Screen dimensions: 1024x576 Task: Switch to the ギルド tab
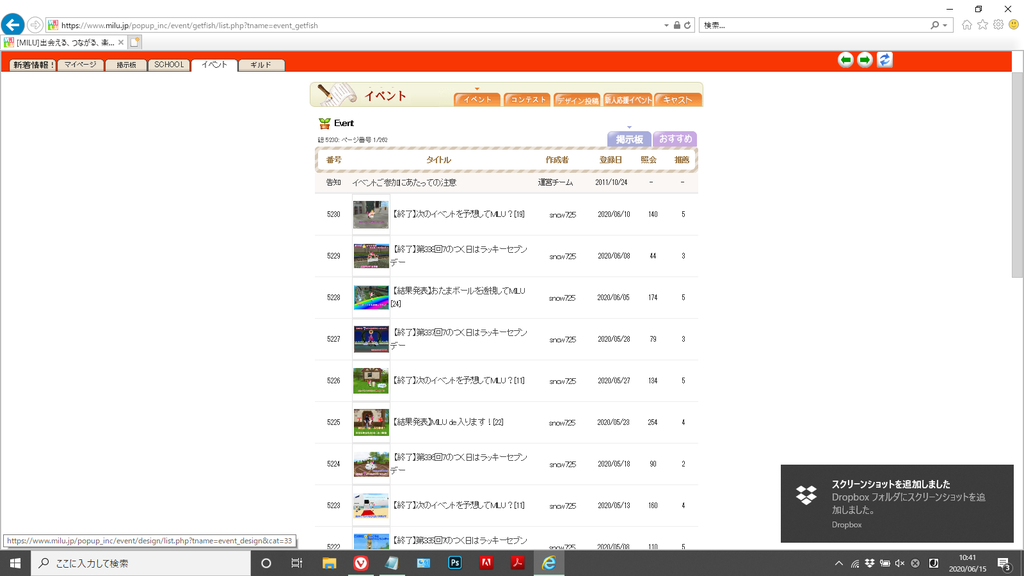pyautogui.click(x=261, y=65)
